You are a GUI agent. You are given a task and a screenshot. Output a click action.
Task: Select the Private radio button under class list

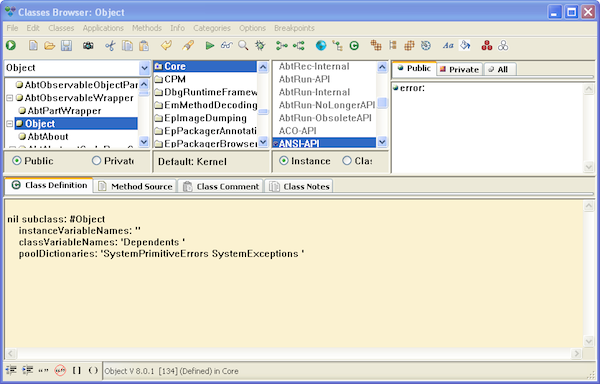[96, 161]
